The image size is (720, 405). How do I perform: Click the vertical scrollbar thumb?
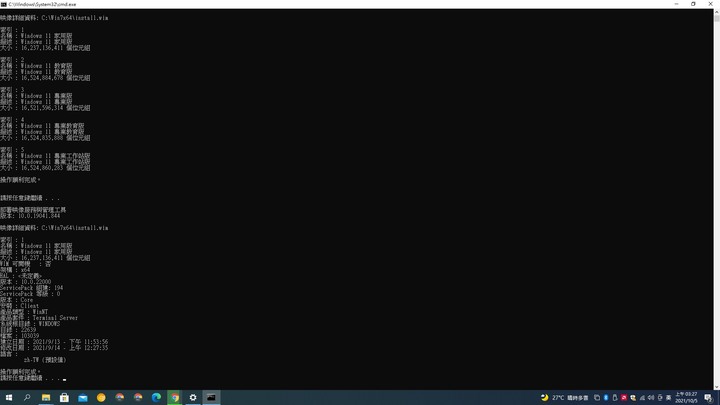tap(717, 18)
